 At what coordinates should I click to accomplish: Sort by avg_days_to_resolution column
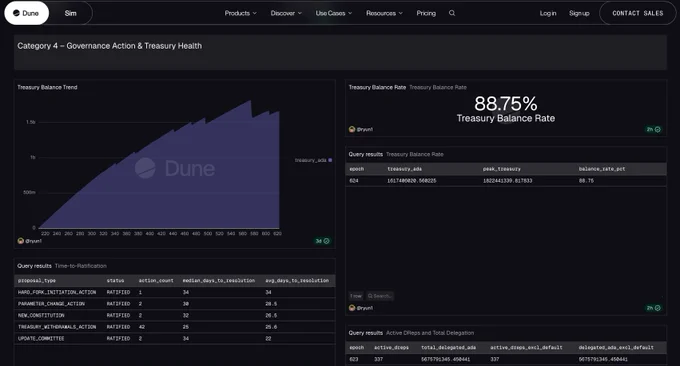[297, 281]
